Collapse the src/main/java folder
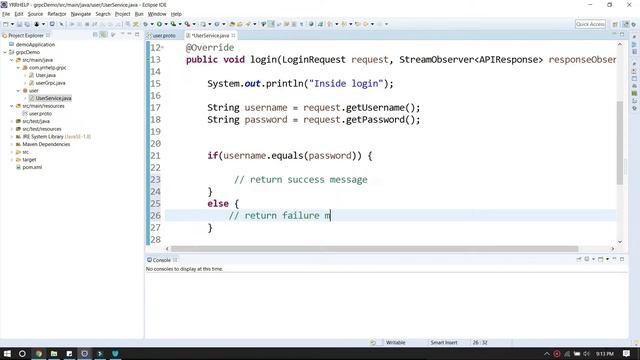Image resolution: width=640 pixels, height=360 pixels. point(11,60)
